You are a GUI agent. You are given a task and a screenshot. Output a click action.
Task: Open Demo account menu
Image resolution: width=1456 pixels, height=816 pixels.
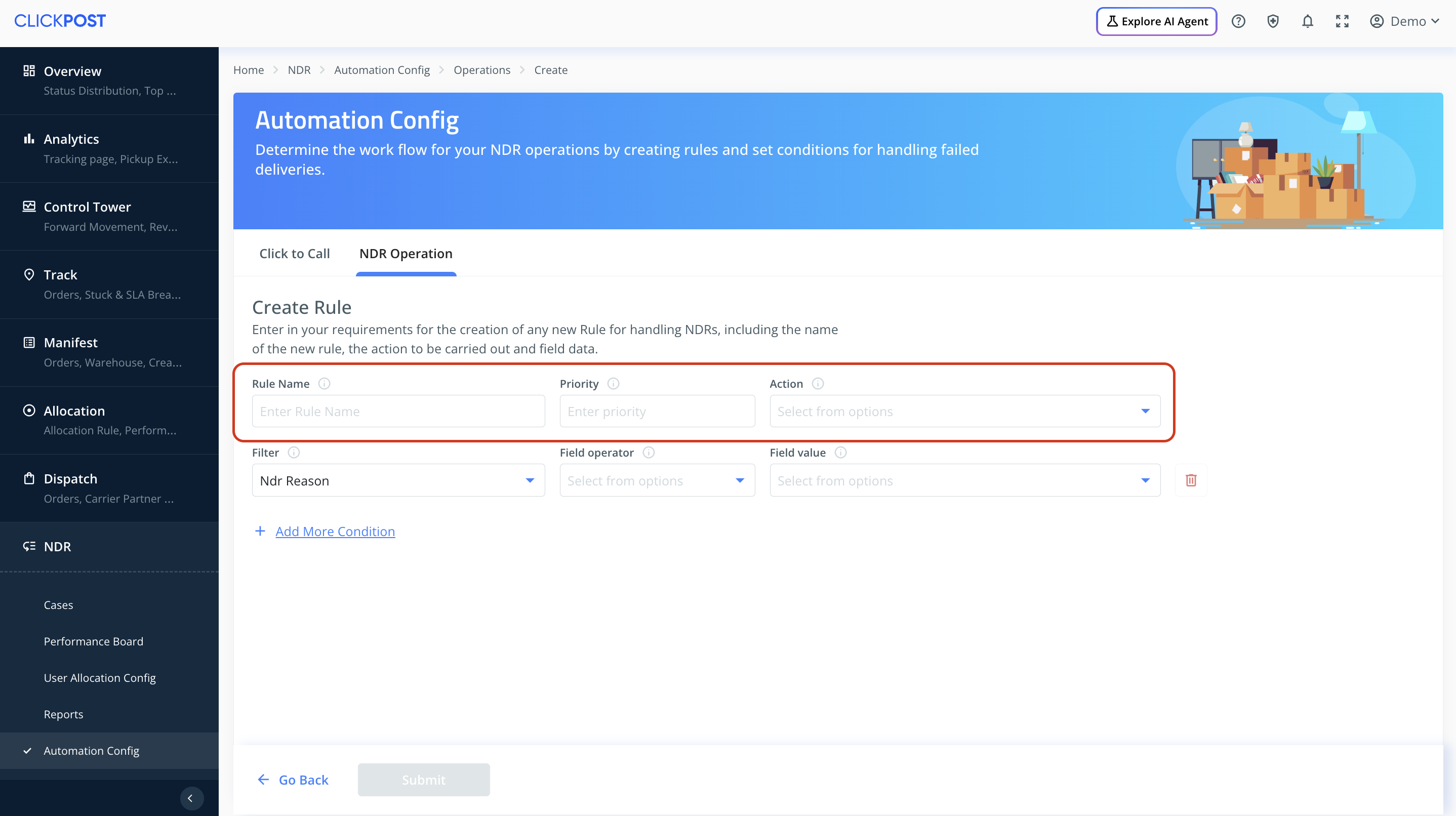tap(1404, 21)
